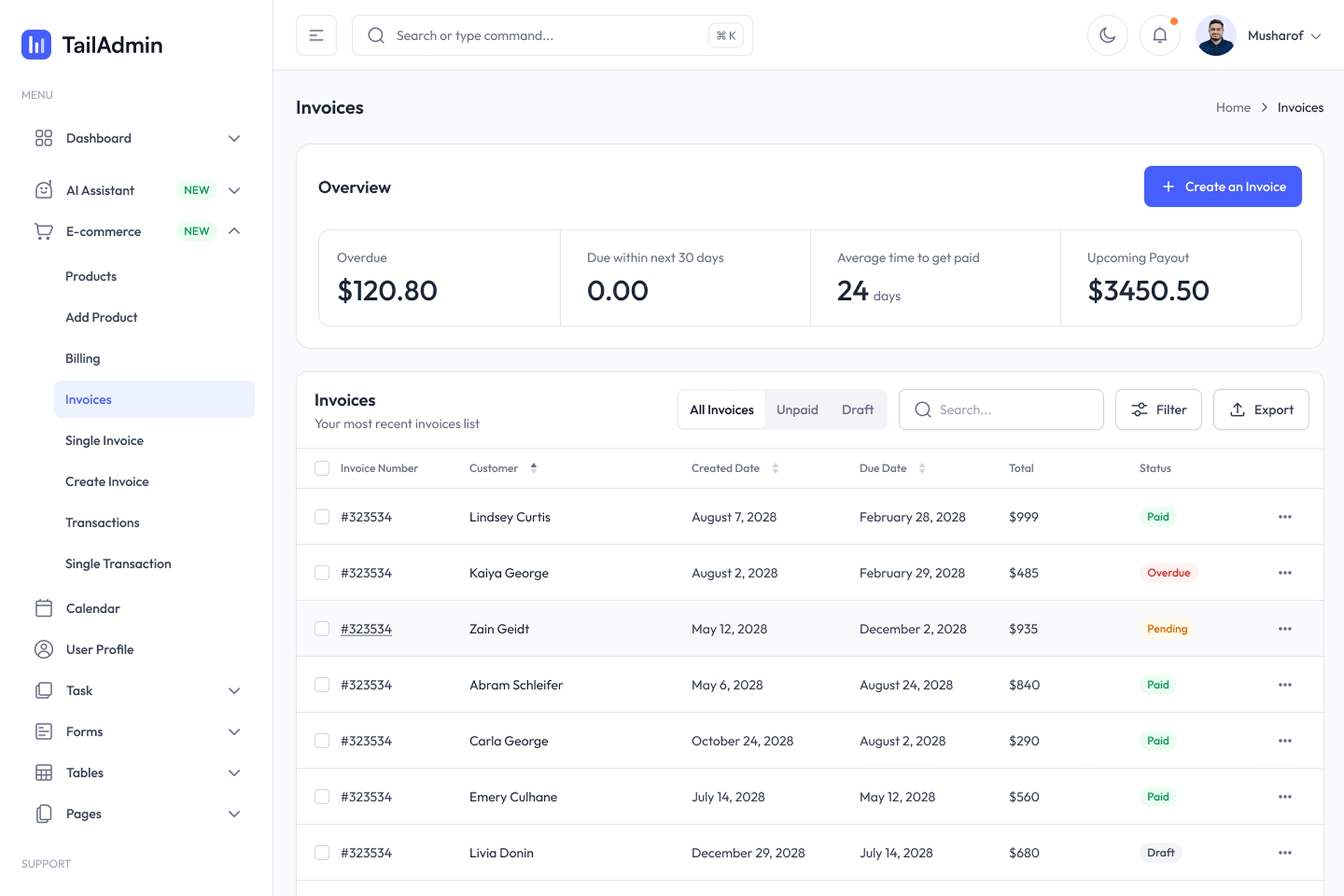
Task: Expand the Task menu chevron
Action: click(x=234, y=691)
